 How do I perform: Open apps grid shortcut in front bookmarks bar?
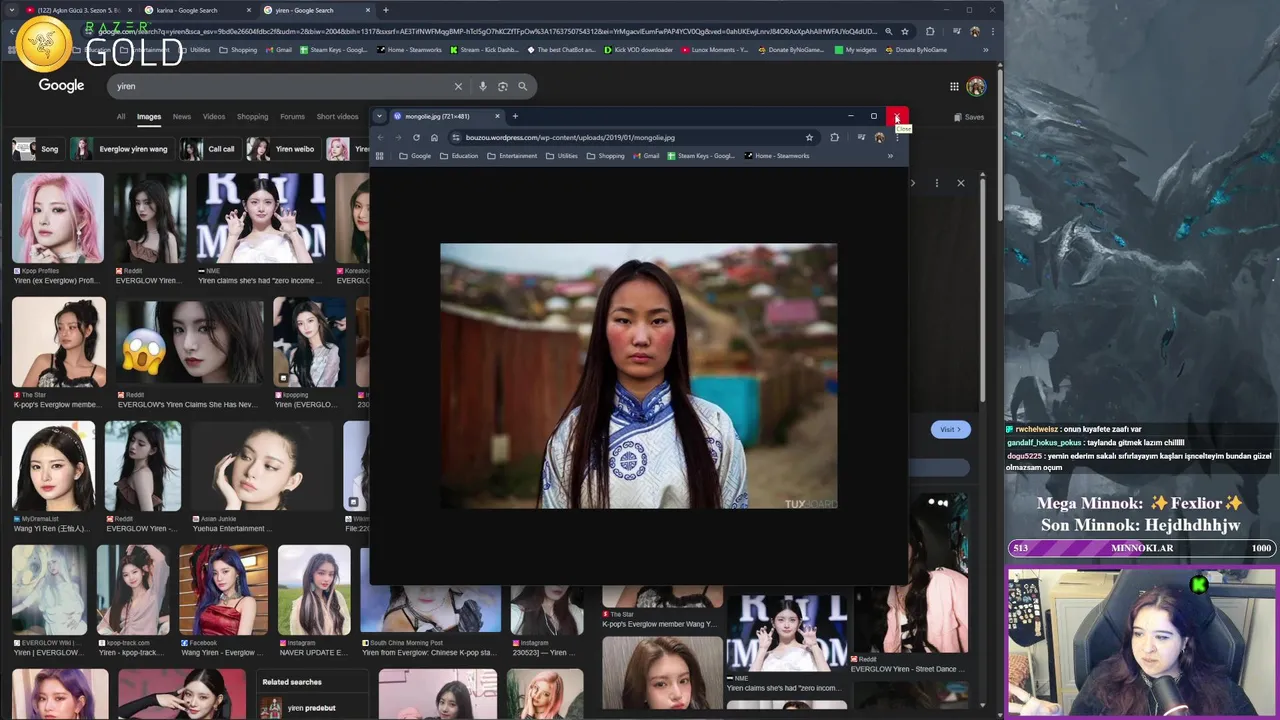(x=379, y=156)
